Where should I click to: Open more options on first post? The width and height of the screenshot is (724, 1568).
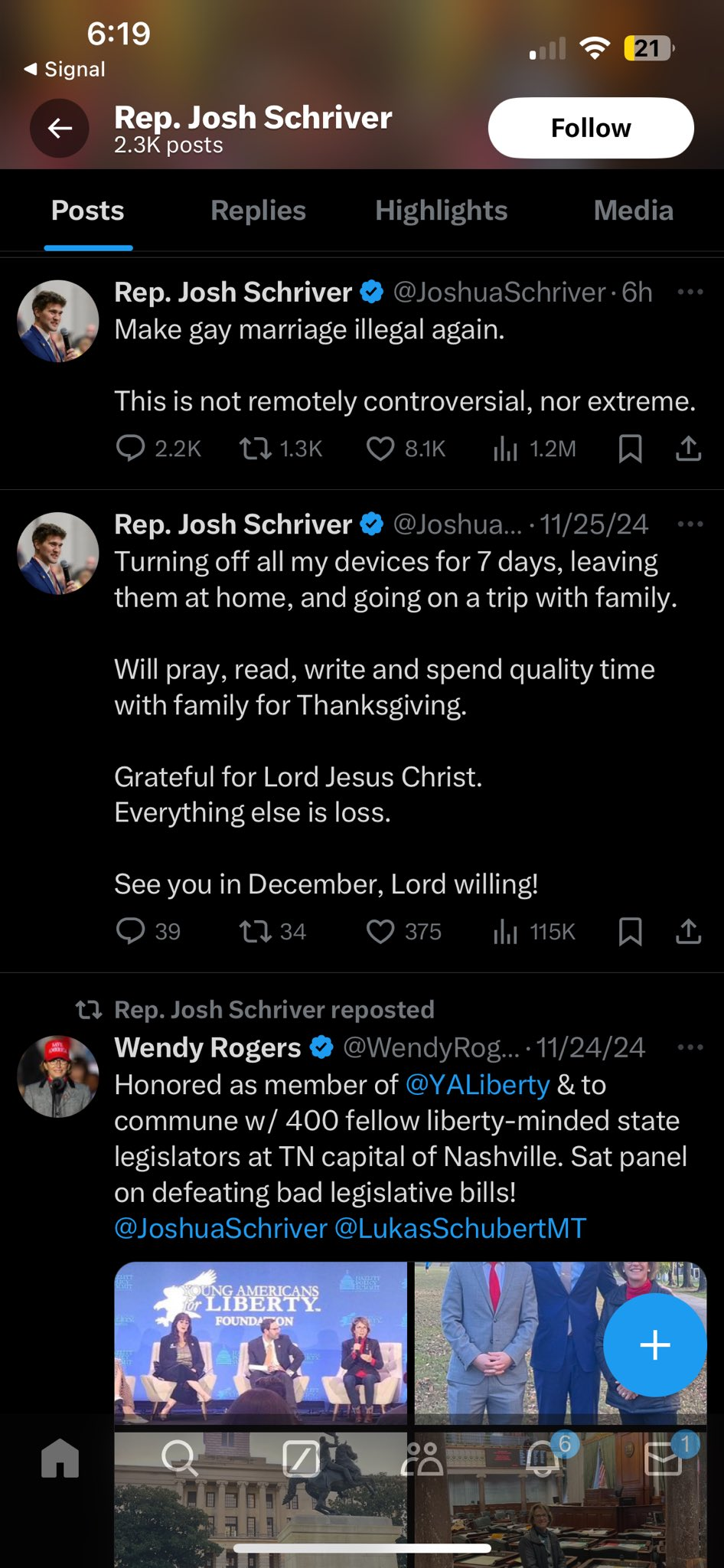pyautogui.click(x=690, y=292)
